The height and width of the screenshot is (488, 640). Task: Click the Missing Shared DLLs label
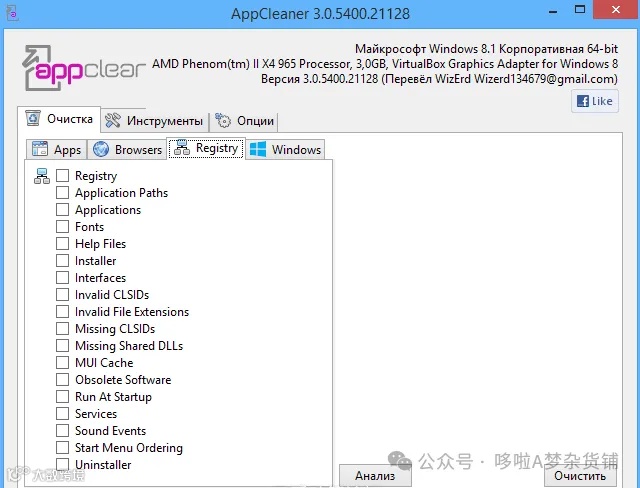pos(129,346)
